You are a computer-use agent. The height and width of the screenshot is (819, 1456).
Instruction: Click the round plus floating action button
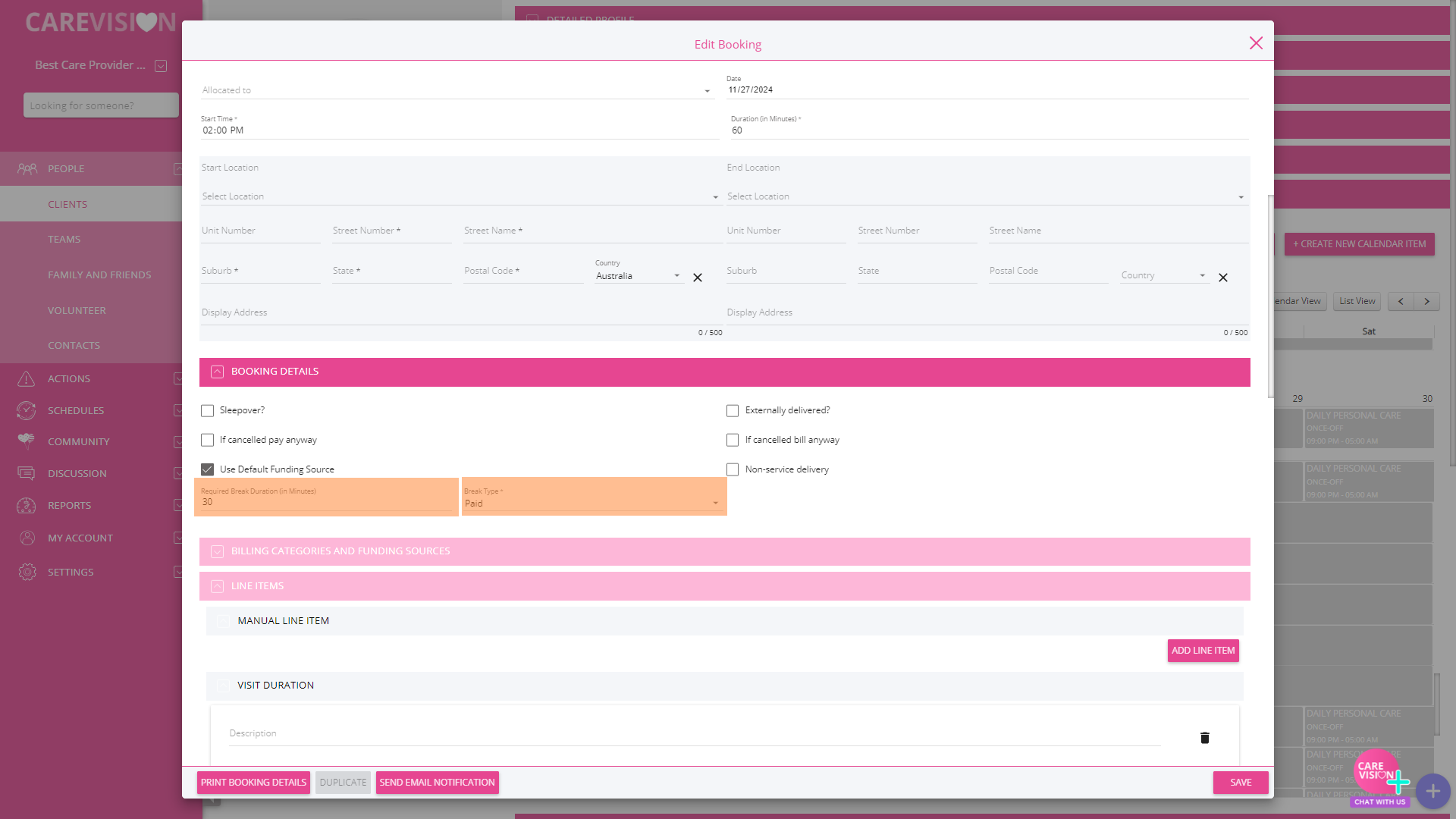1432,792
